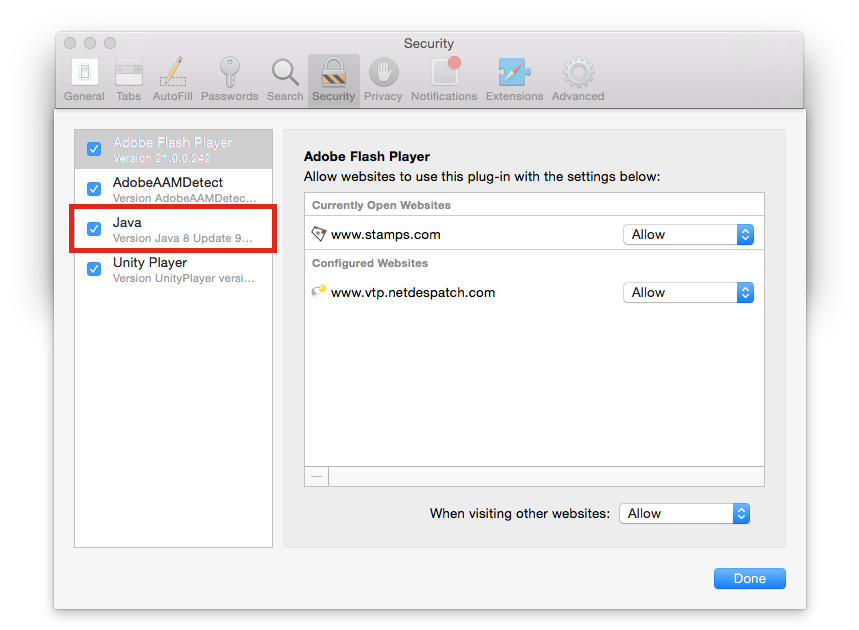Toggle the Unity Player checkbox

click(94, 269)
